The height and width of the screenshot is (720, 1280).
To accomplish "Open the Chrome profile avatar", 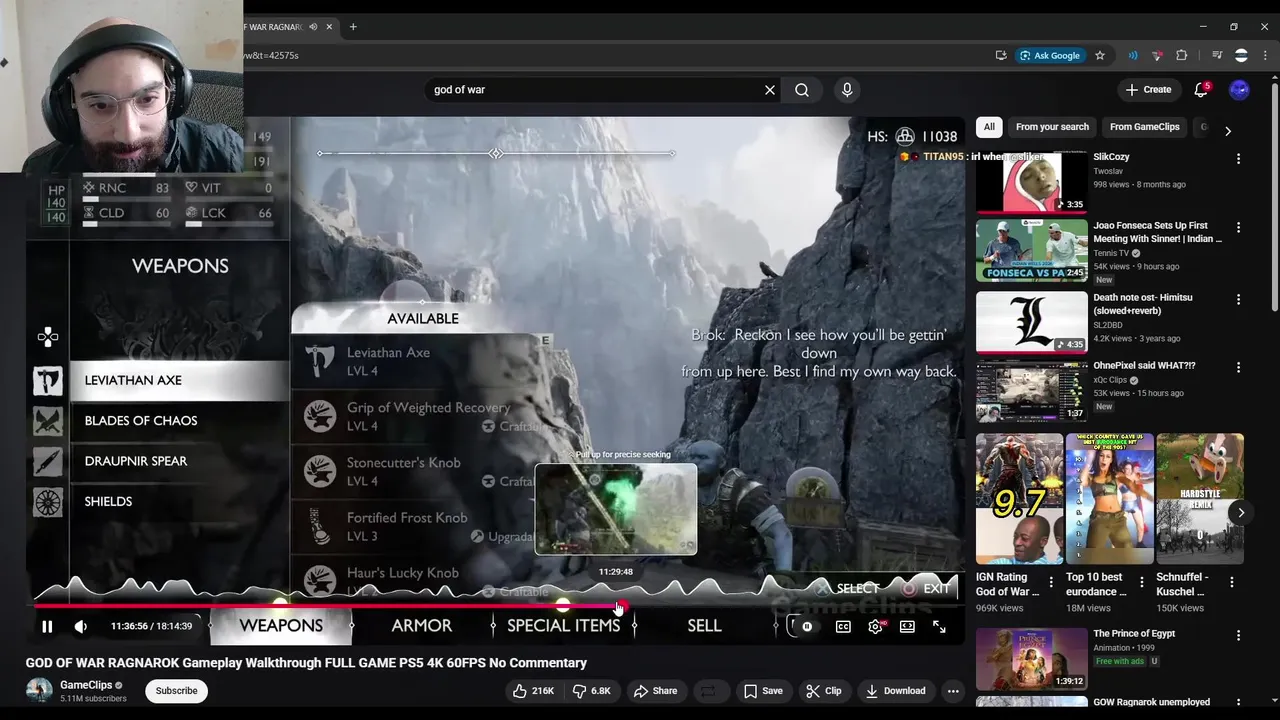I will (x=1241, y=56).
